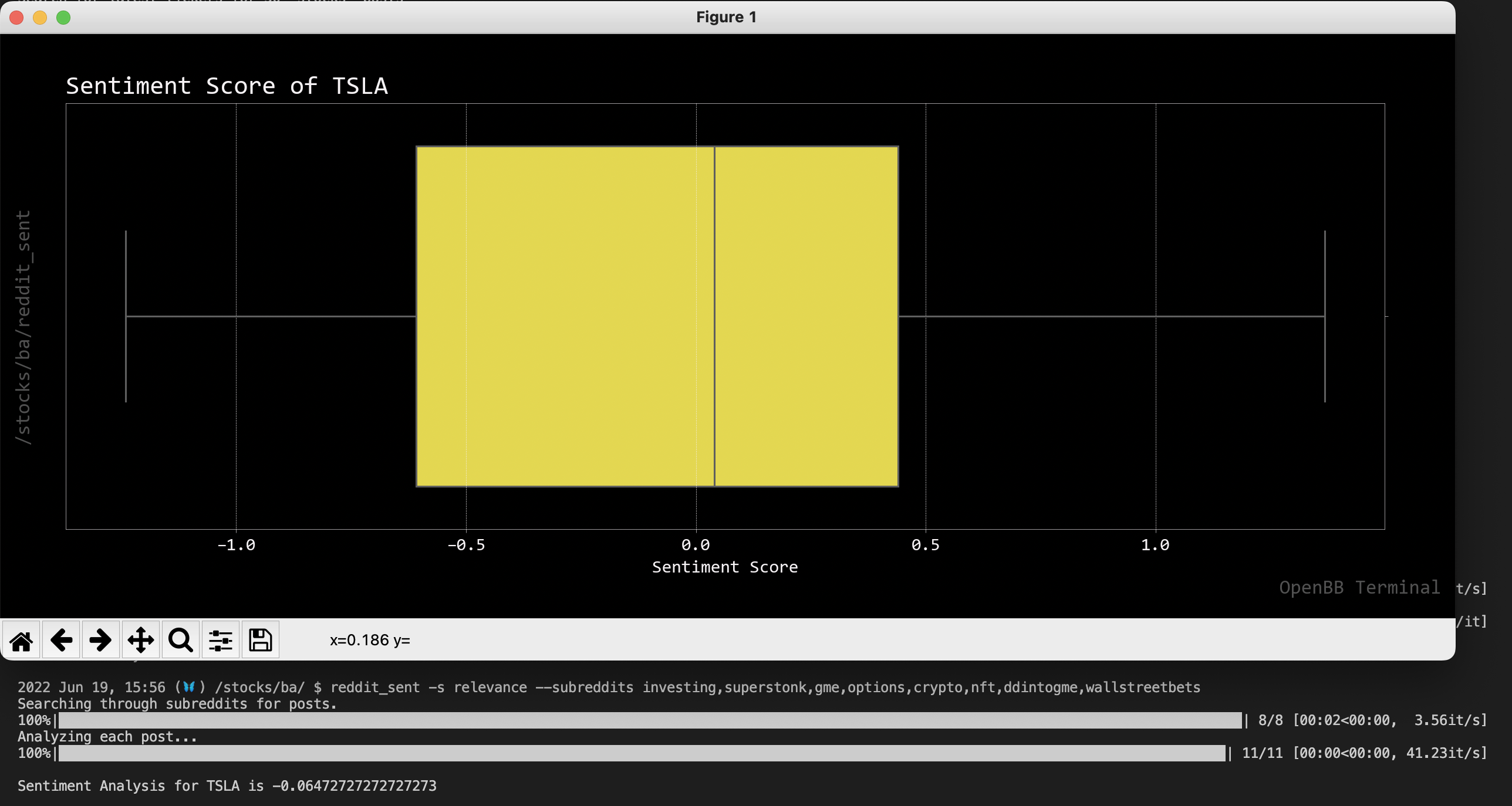
Task: Click the yellow minimize window button
Action: coord(40,18)
